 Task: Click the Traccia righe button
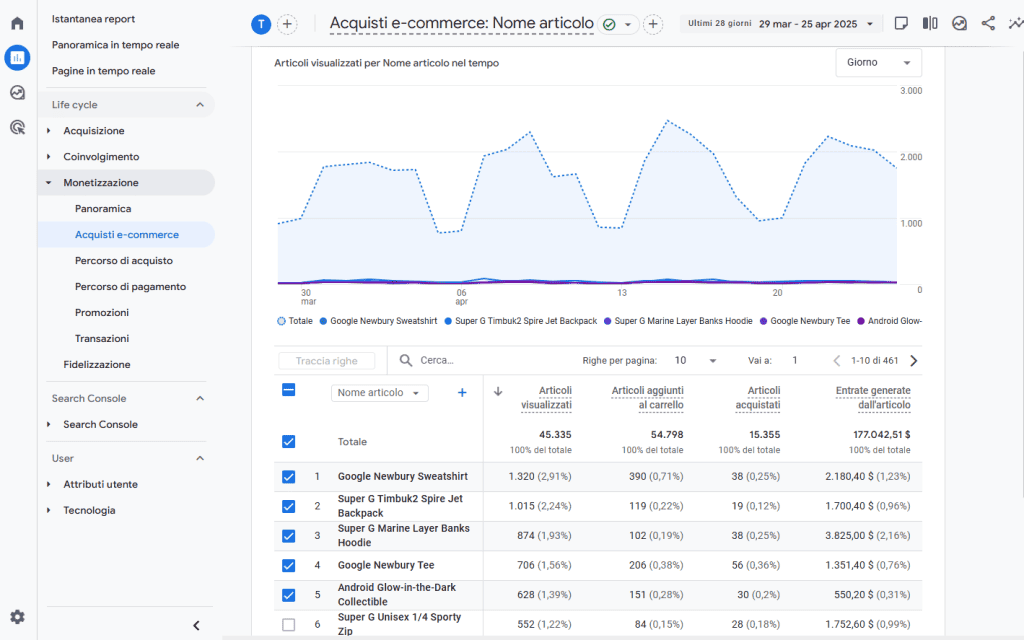326,361
